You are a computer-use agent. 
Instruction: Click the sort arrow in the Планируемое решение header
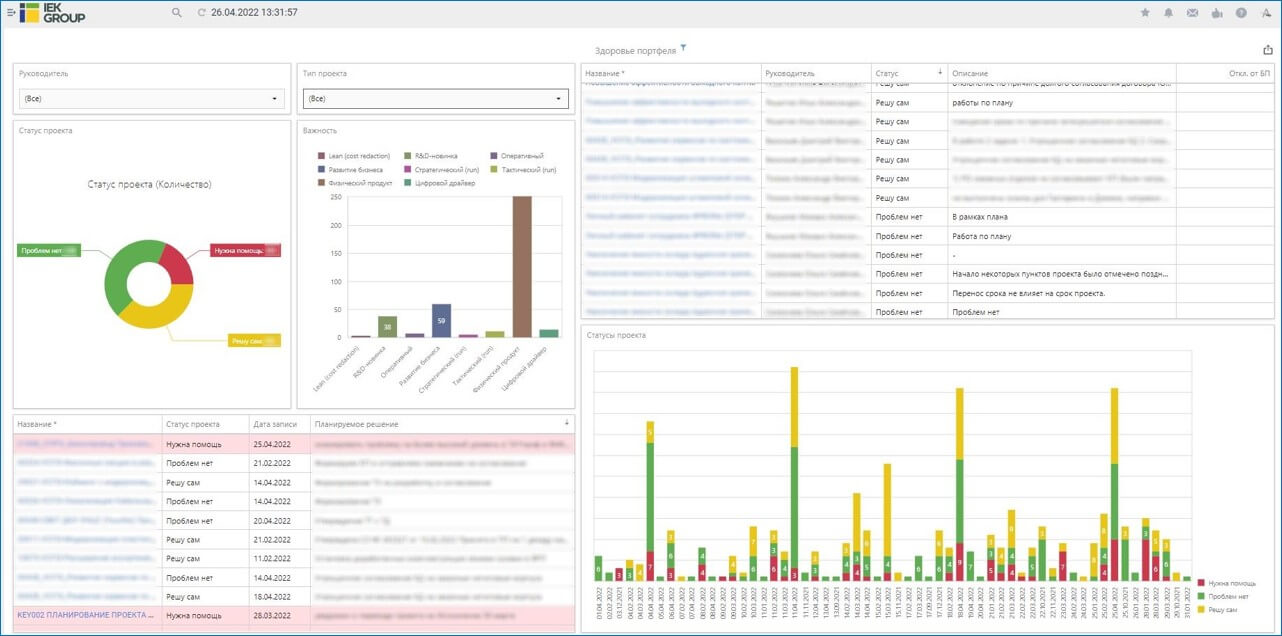567,422
